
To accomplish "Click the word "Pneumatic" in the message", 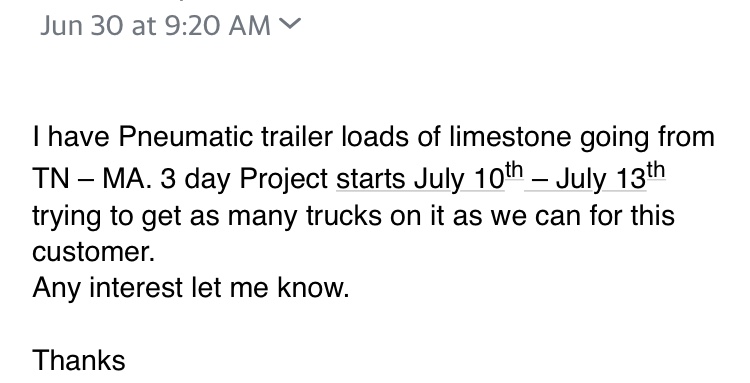I will pyautogui.click(x=185, y=137).
